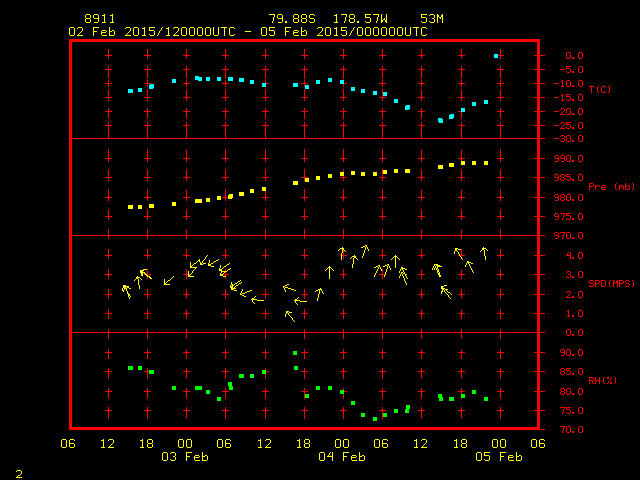Screen dimensions: 640x480
Task: Click the RH(%) humidity axis label
Action: pos(599,381)
